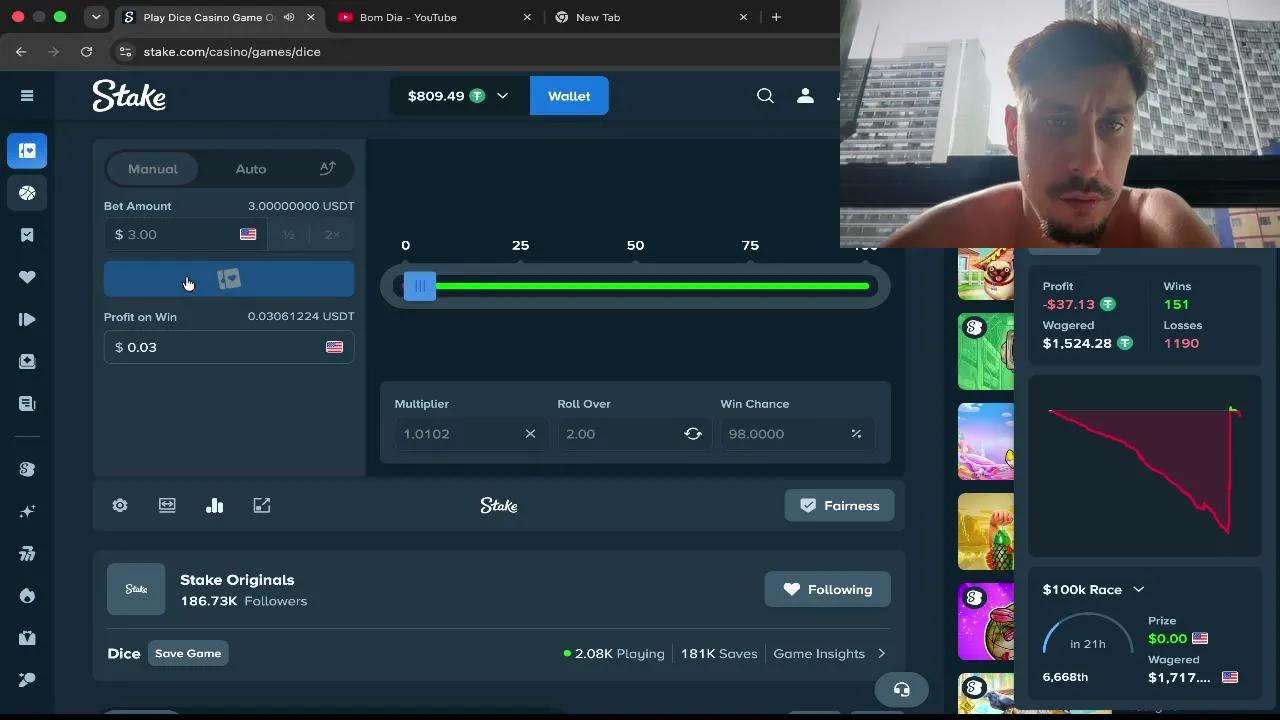The height and width of the screenshot is (720, 1280).
Task: Click the pop-out game window icon
Action: [262, 506]
